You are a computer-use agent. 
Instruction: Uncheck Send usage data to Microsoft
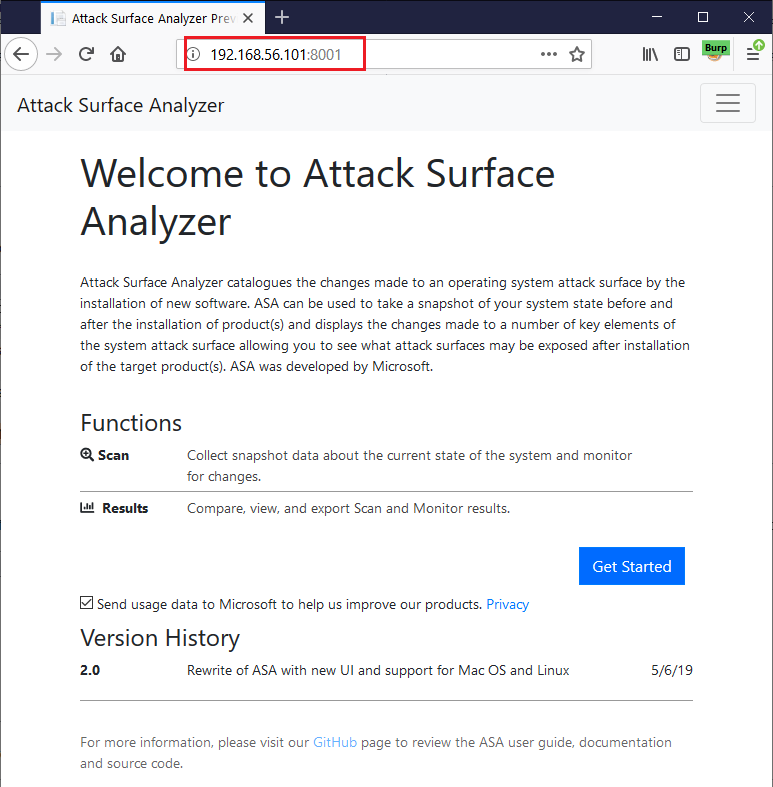pyautogui.click(x=86, y=603)
